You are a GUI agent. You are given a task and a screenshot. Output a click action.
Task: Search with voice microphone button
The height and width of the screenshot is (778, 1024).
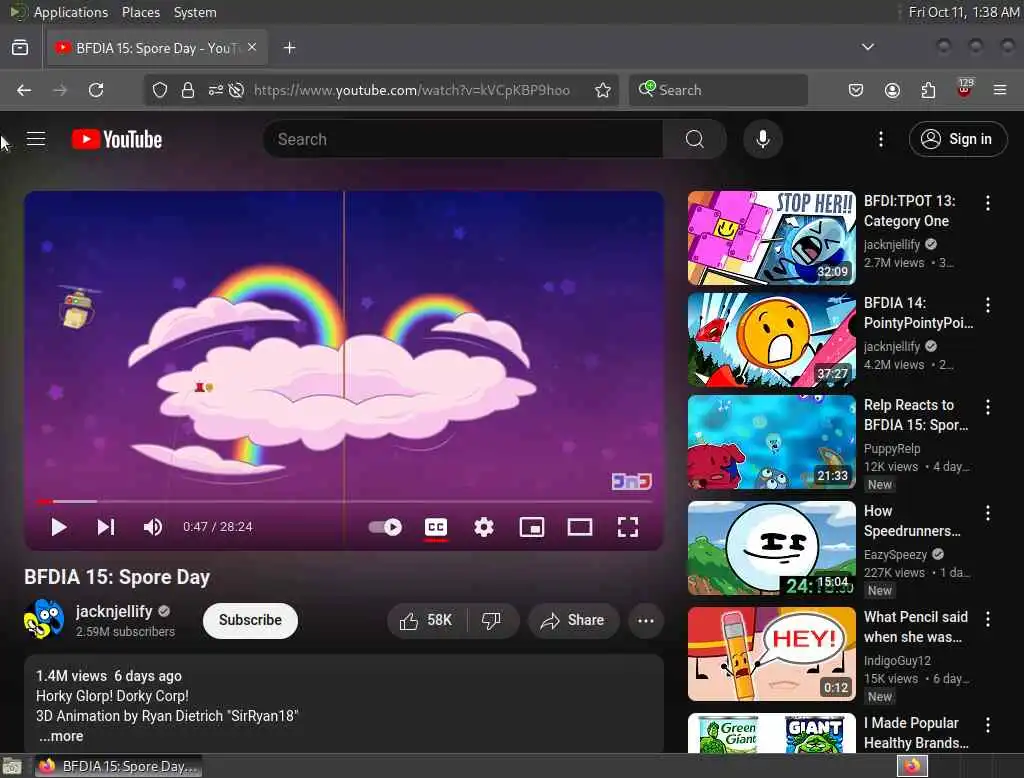coord(763,139)
